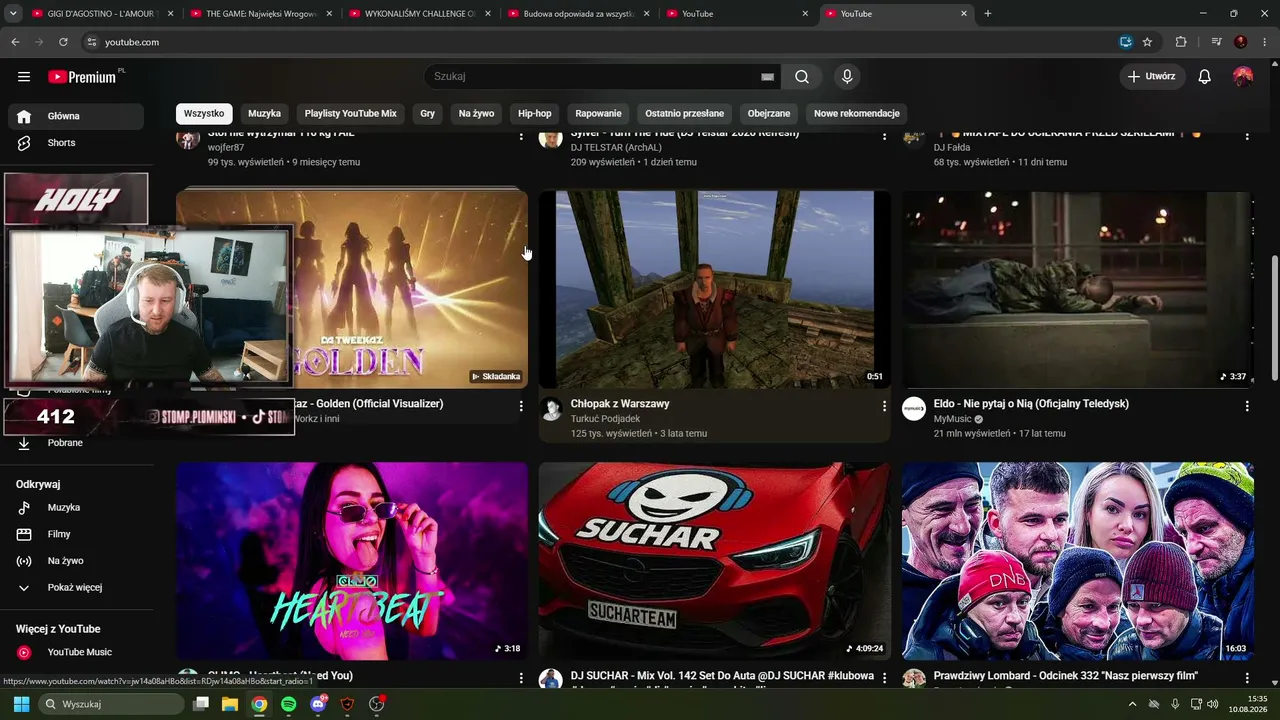Select the Nowe rekomendacje chip
1280x720 pixels.
(857, 114)
